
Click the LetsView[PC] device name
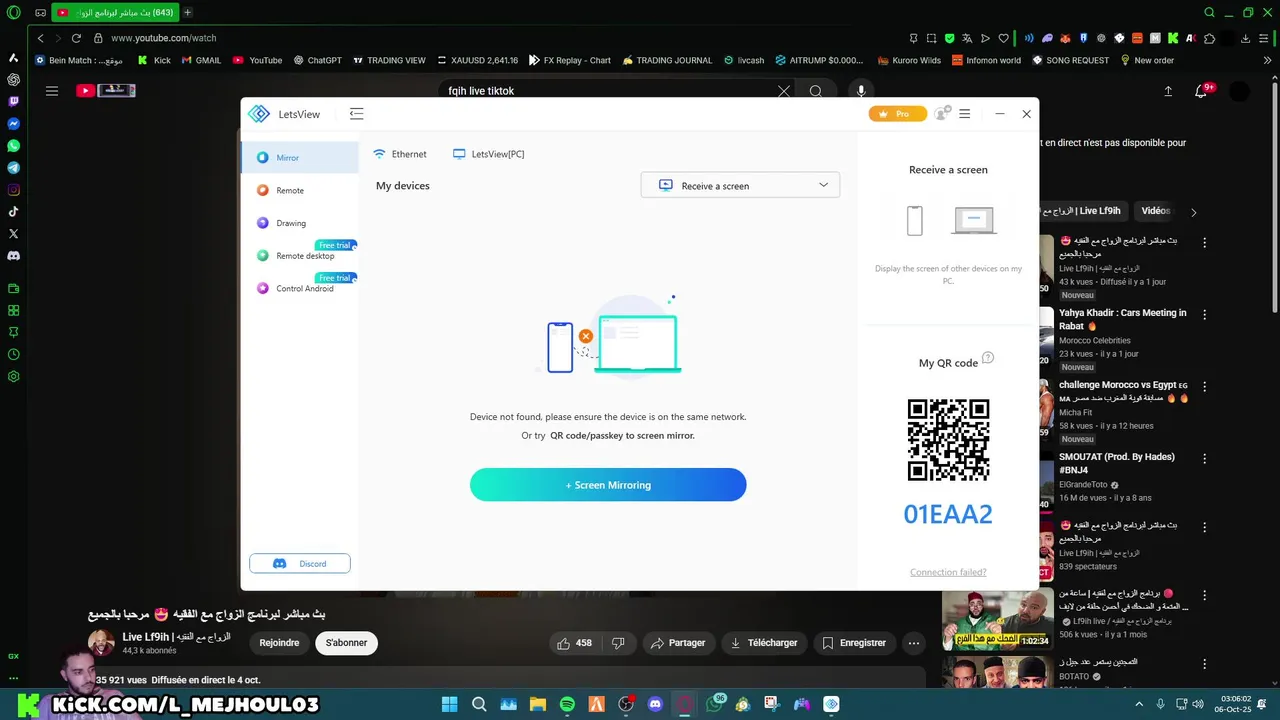(488, 154)
